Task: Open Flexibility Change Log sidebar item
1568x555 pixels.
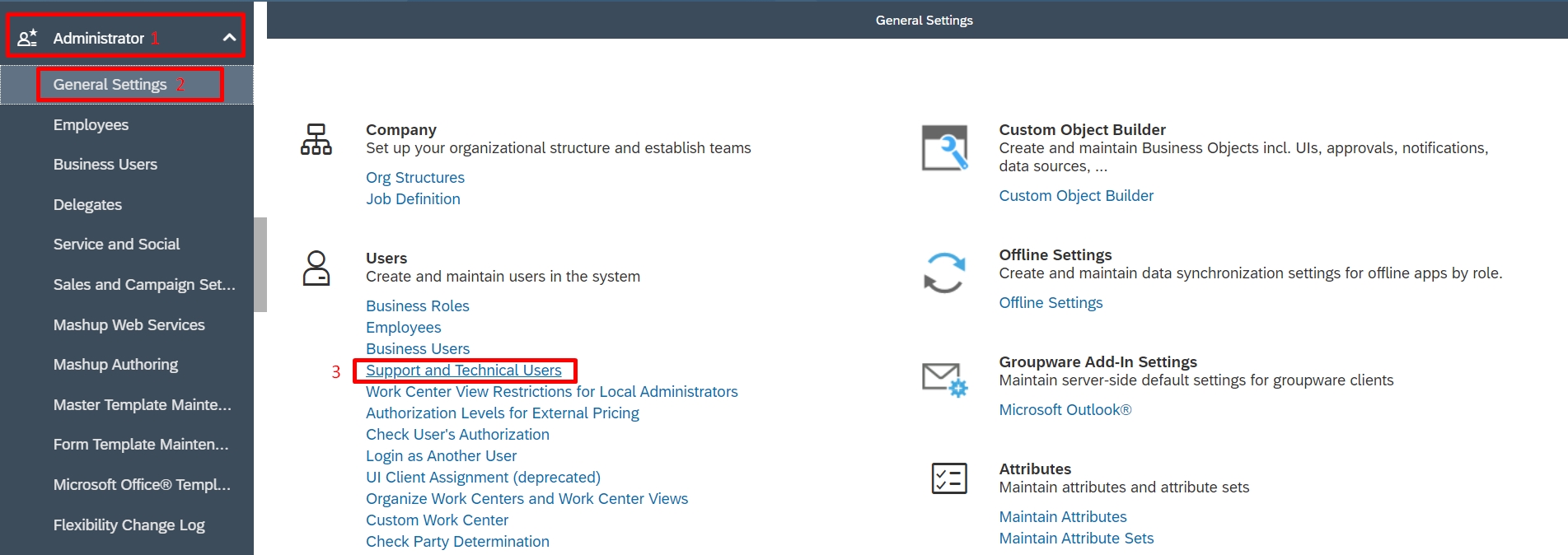Action: pyautogui.click(x=129, y=525)
